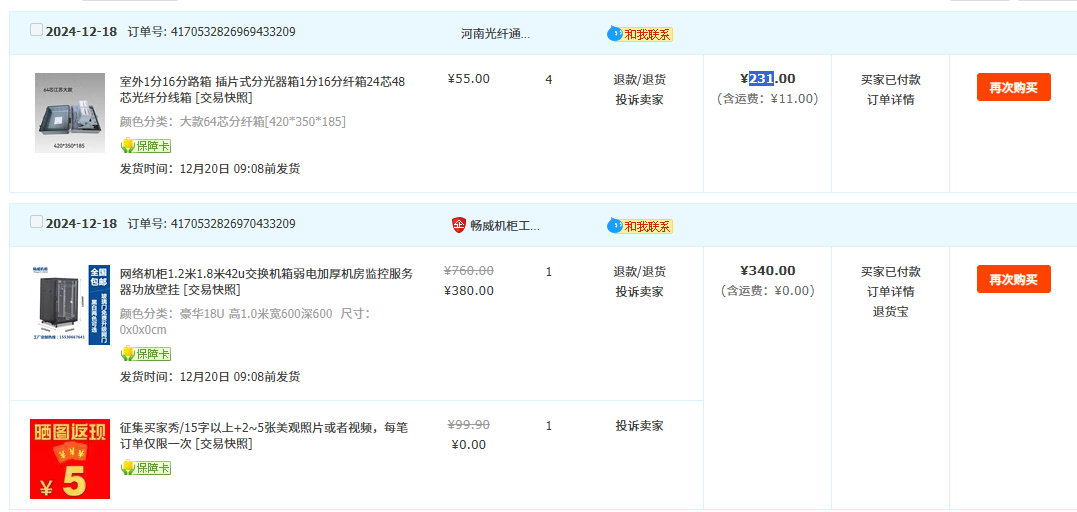Click 和我联系 chat icon for 畅威机柜 seller
The image size is (1077, 512).
coord(640,226)
